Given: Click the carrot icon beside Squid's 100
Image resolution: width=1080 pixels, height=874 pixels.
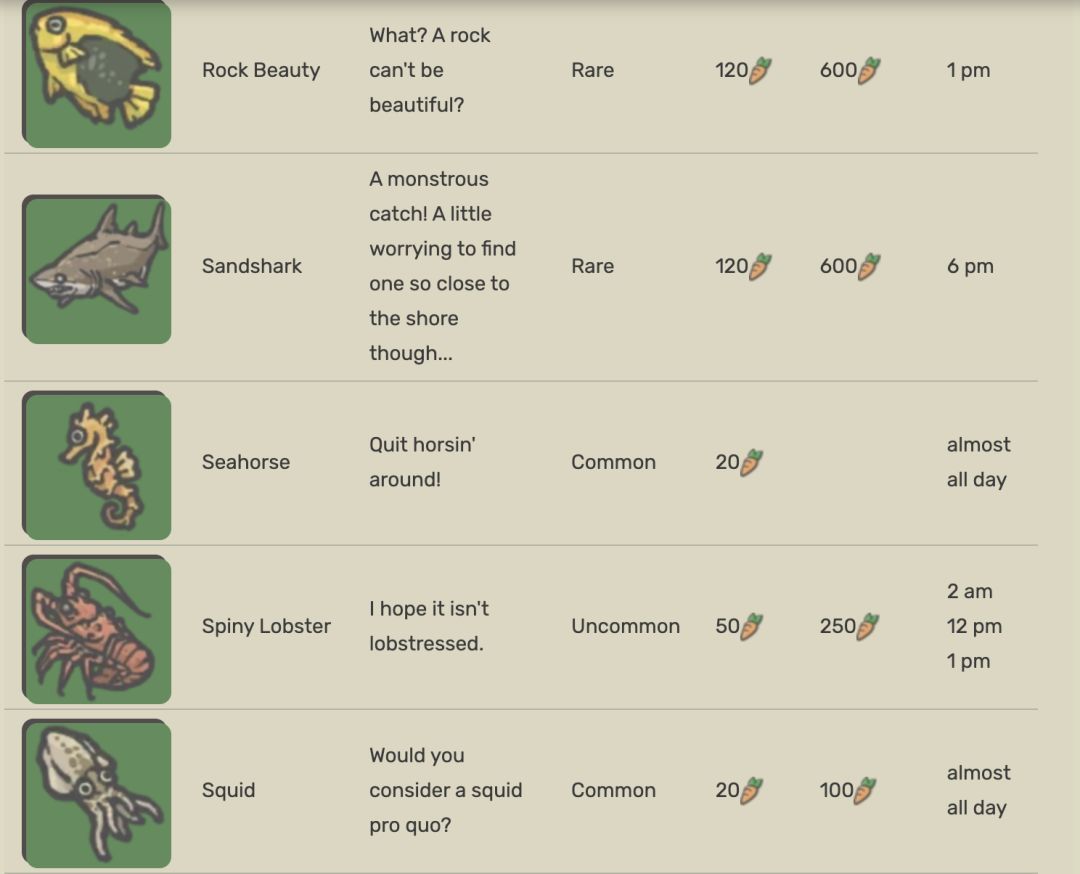Looking at the screenshot, I should [865, 790].
